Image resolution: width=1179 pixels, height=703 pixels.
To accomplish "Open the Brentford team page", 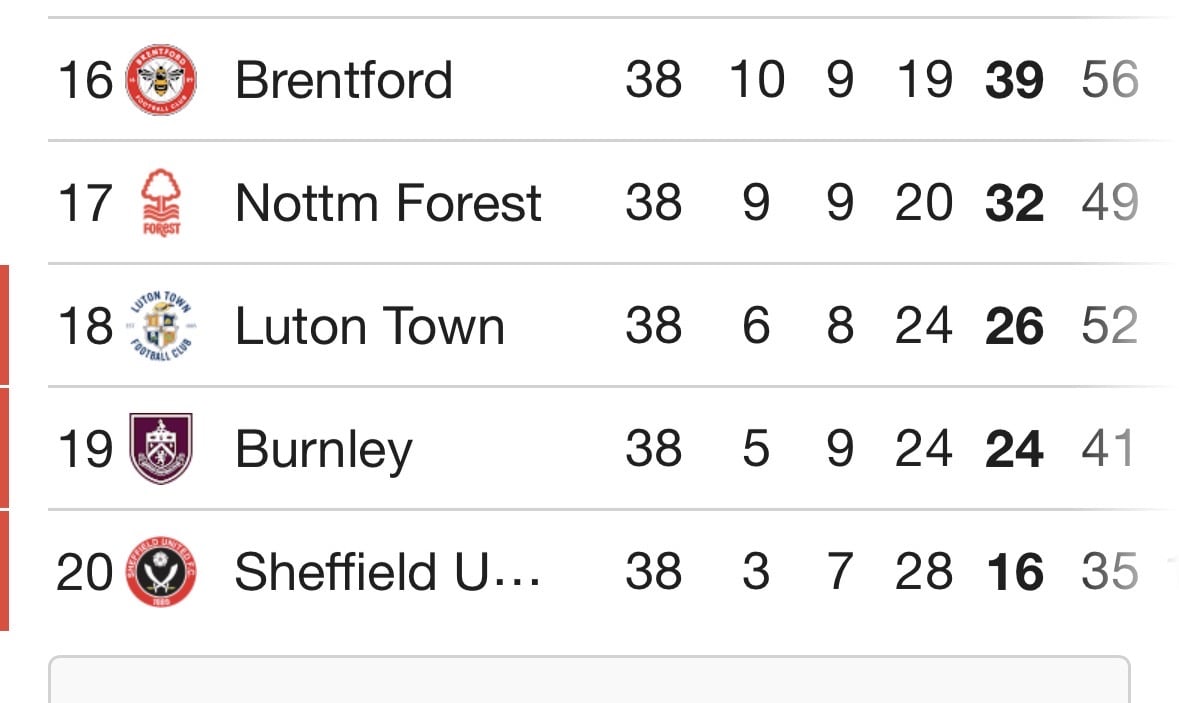I will pyautogui.click(x=344, y=80).
